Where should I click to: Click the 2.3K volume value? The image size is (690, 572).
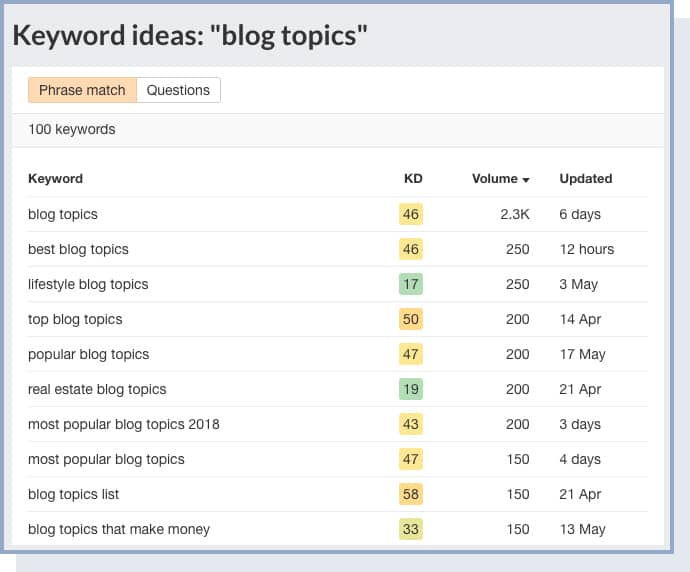(x=515, y=214)
